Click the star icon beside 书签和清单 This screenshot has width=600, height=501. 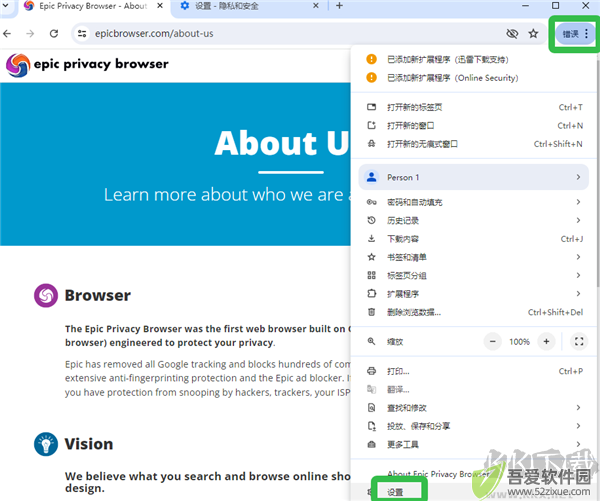(x=372, y=257)
